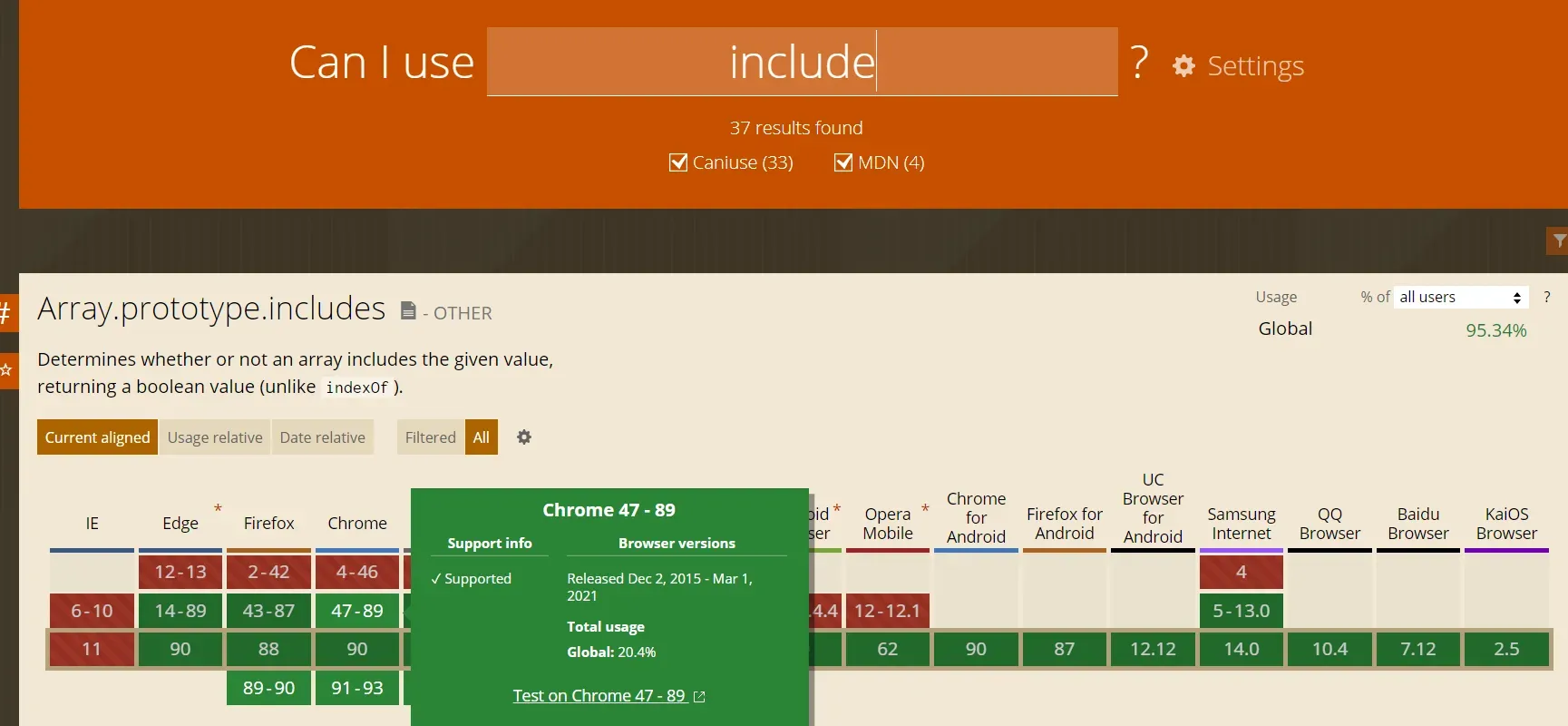Click the filter funnel icon at right edge

coord(1558,240)
